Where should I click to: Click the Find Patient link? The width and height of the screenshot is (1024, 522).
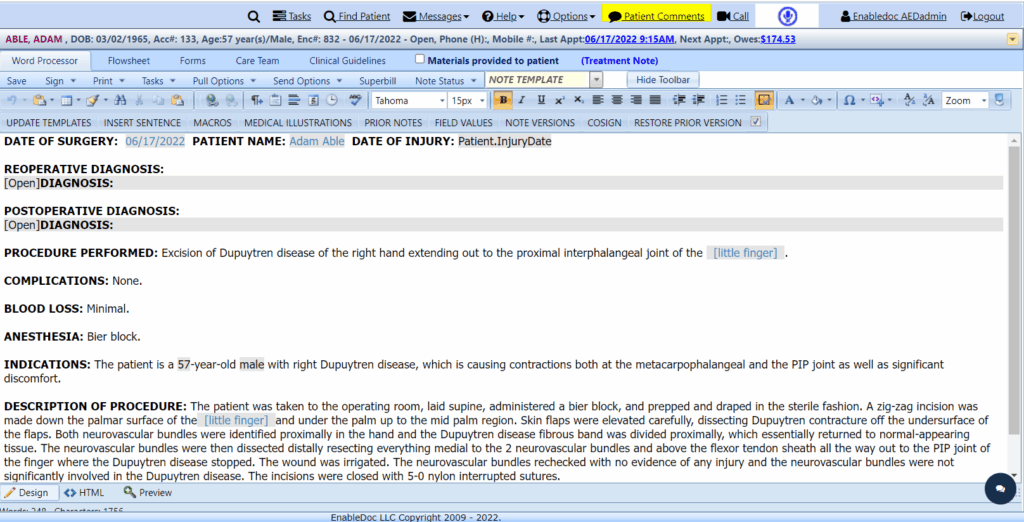tap(357, 16)
